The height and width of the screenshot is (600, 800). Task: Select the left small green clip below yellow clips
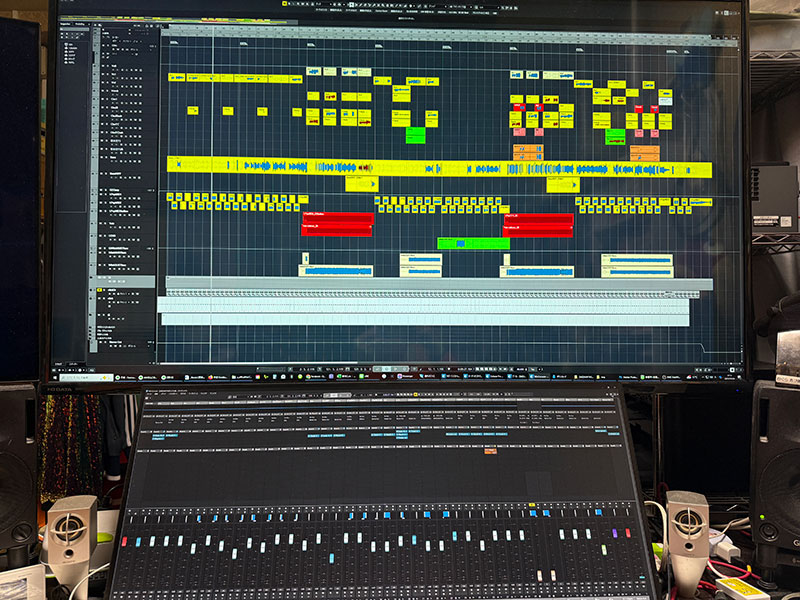click(415, 136)
